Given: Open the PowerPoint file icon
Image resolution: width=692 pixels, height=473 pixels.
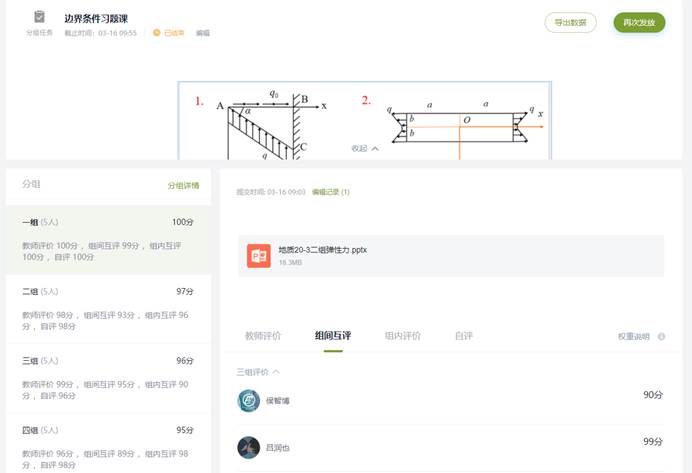Looking at the screenshot, I should click(259, 256).
